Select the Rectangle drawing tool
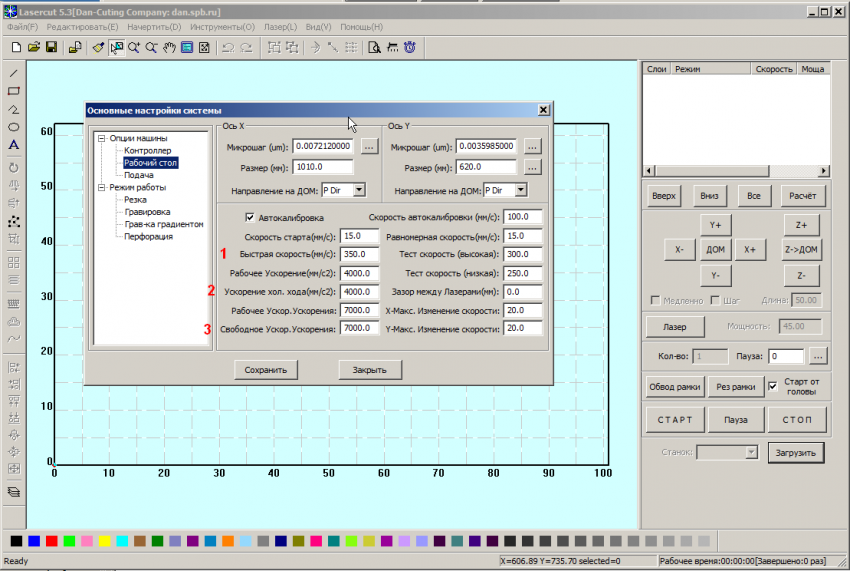 point(14,91)
